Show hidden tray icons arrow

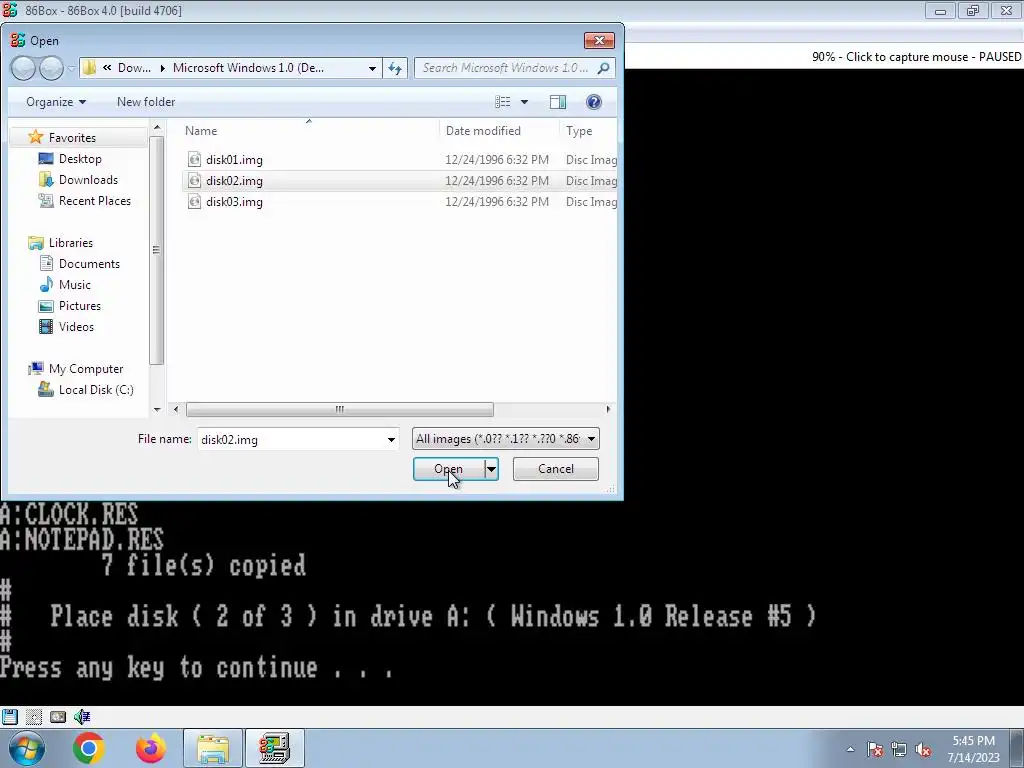point(850,750)
